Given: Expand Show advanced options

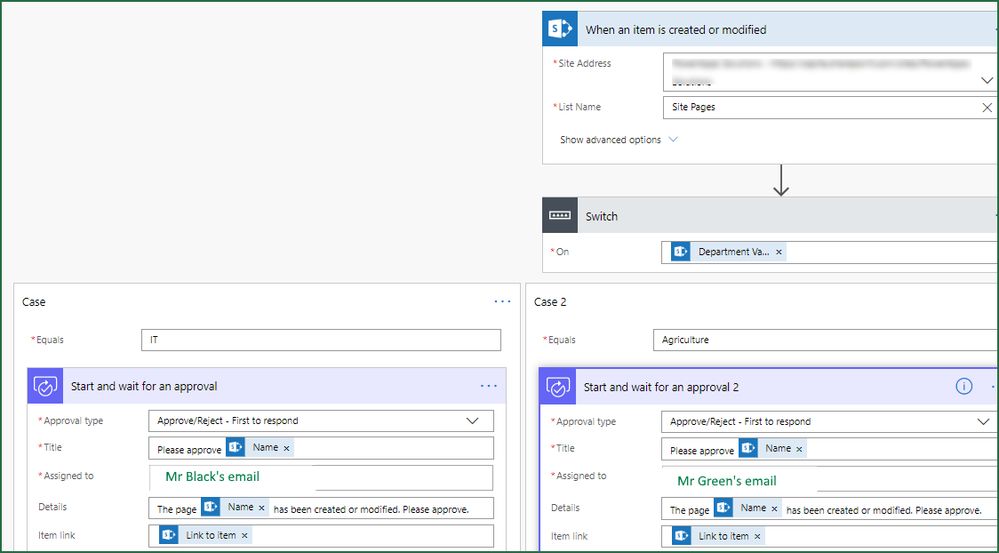Looking at the screenshot, I should [x=619, y=140].
